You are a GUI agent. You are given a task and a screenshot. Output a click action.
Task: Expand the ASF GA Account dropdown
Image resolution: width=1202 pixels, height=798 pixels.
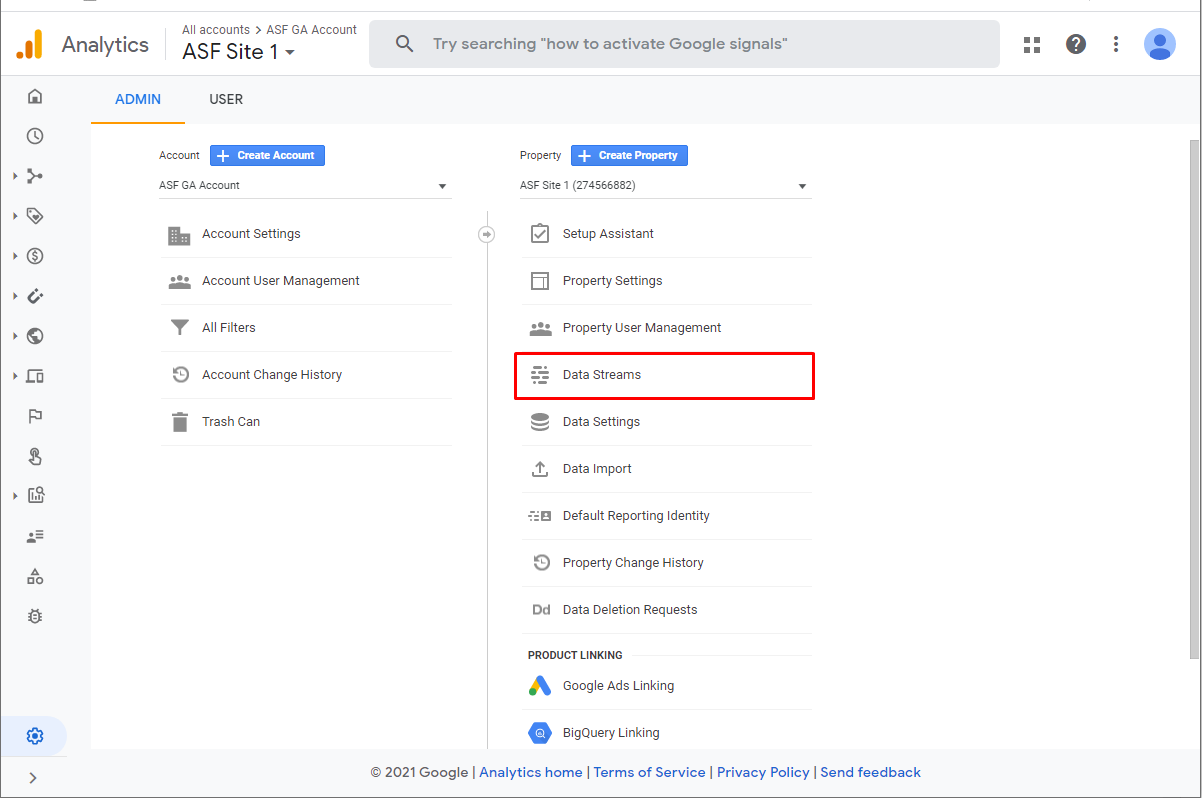305,185
